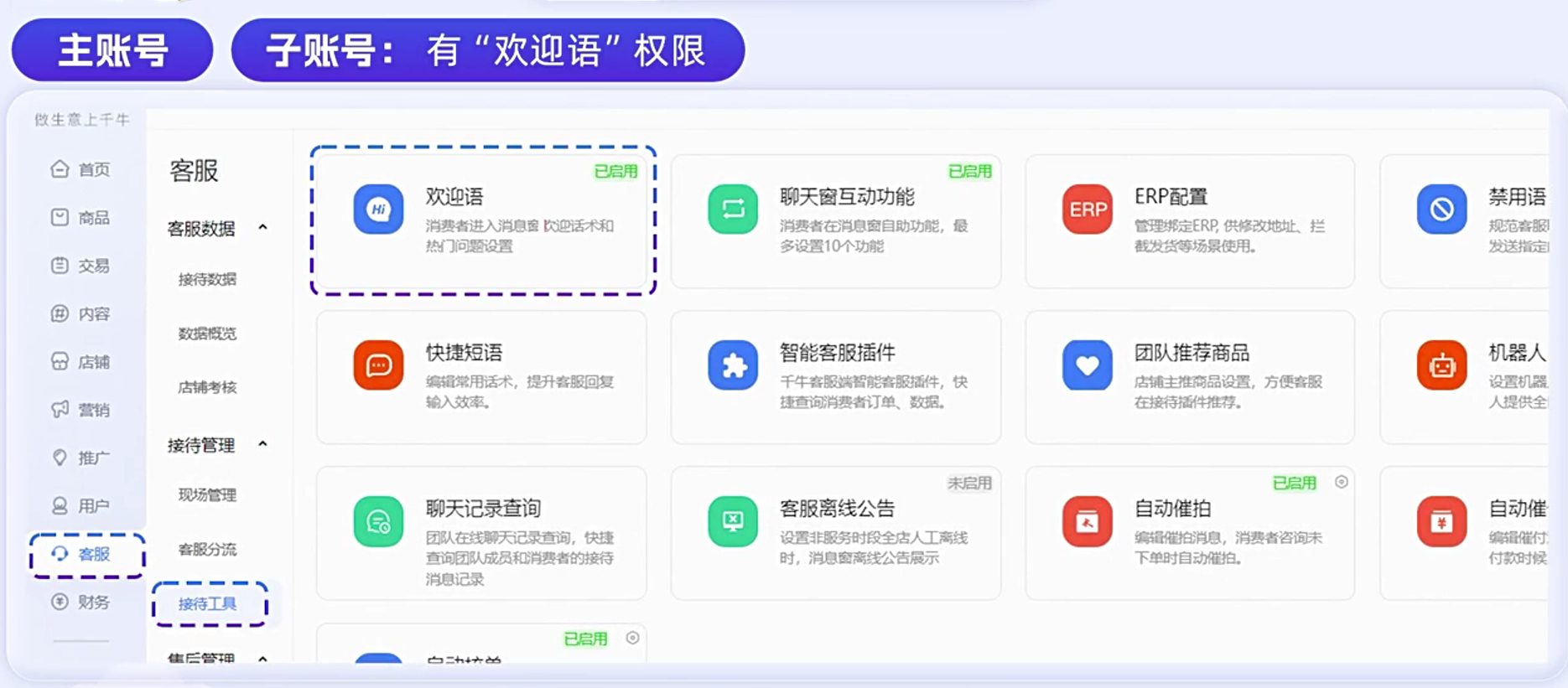
Task: Open 数据概览 submenu item
Action: (x=207, y=334)
